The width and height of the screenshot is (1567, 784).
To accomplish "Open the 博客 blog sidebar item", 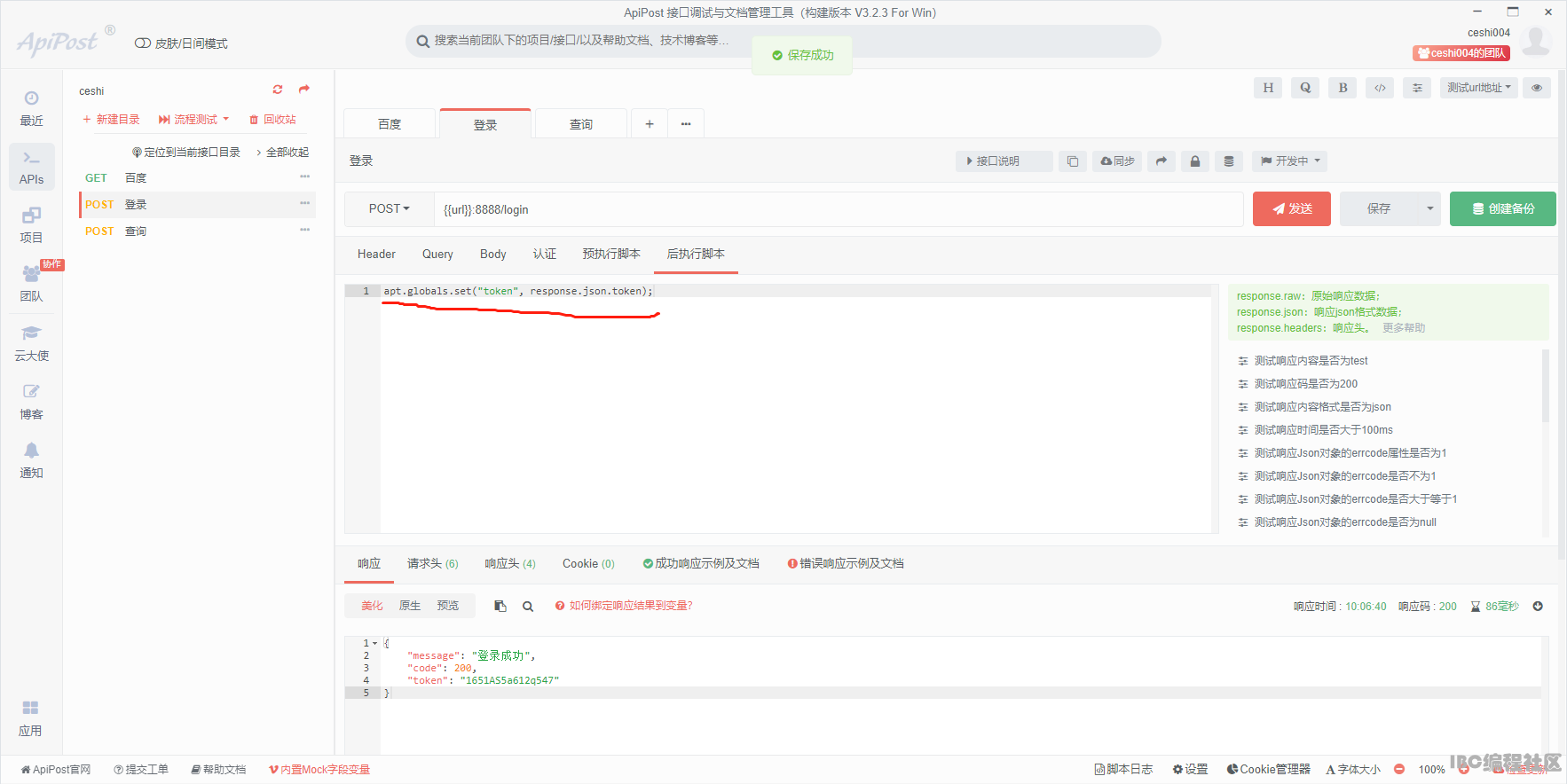I will [x=31, y=402].
